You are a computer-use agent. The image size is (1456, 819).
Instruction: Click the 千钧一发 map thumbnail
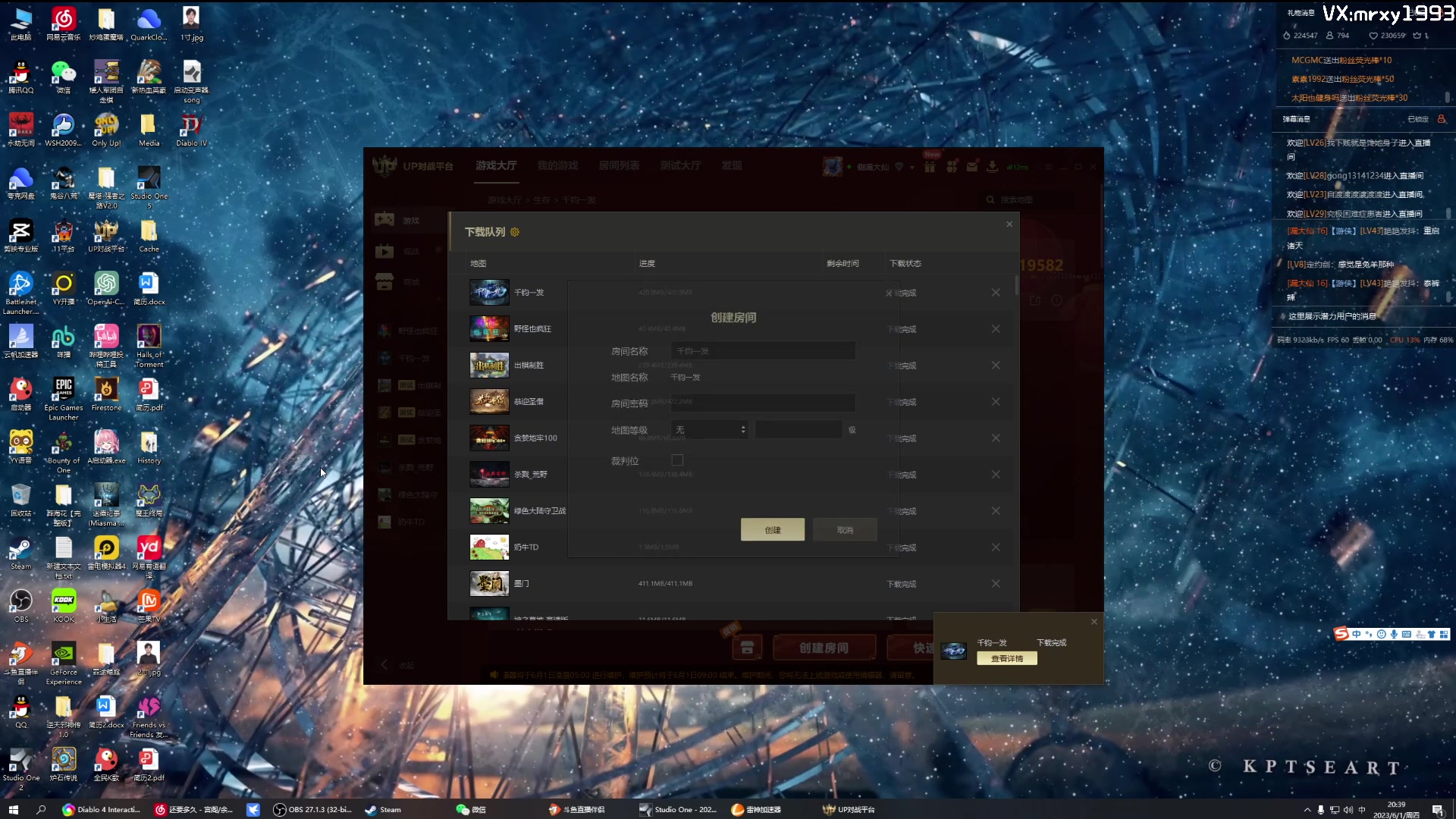pyautogui.click(x=489, y=292)
